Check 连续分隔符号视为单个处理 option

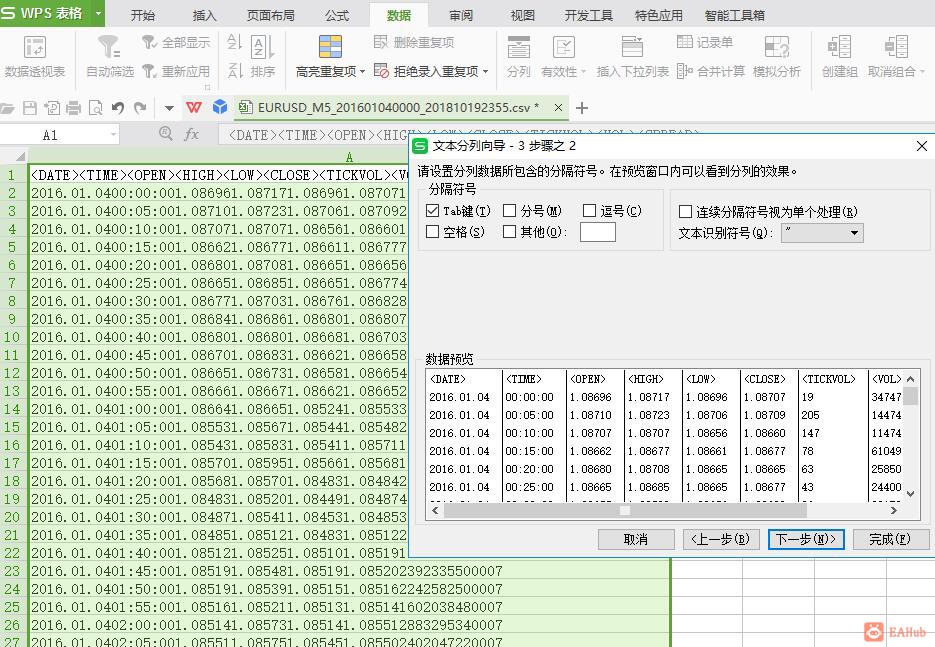[x=685, y=212]
